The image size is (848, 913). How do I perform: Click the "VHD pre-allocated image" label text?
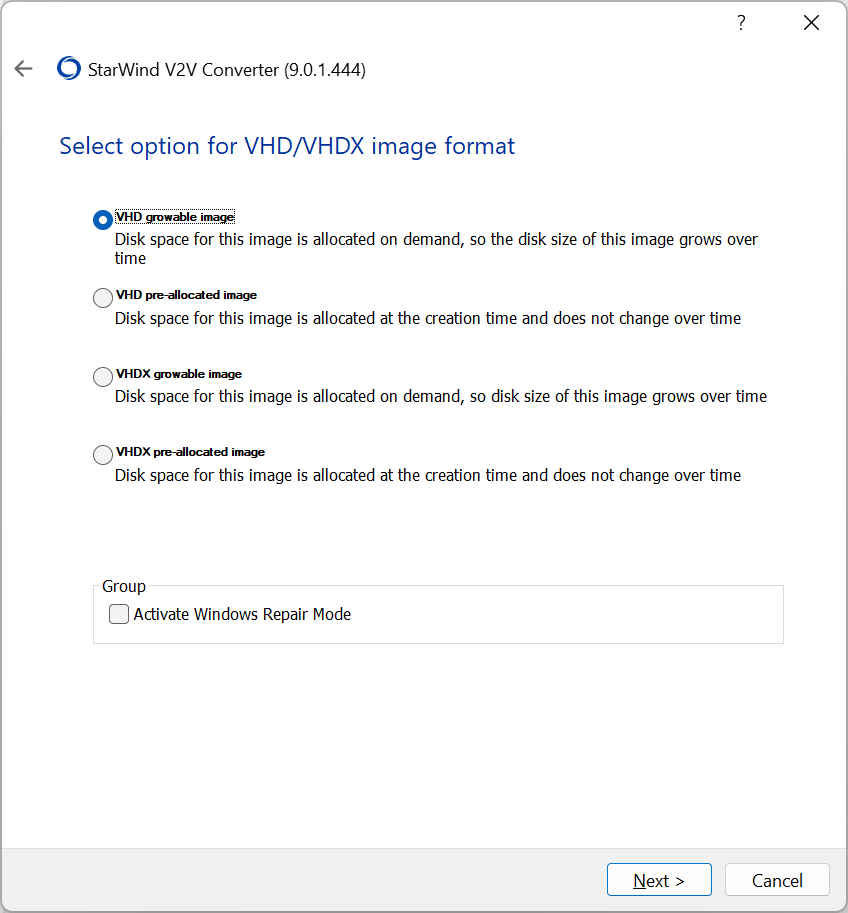click(x=186, y=295)
